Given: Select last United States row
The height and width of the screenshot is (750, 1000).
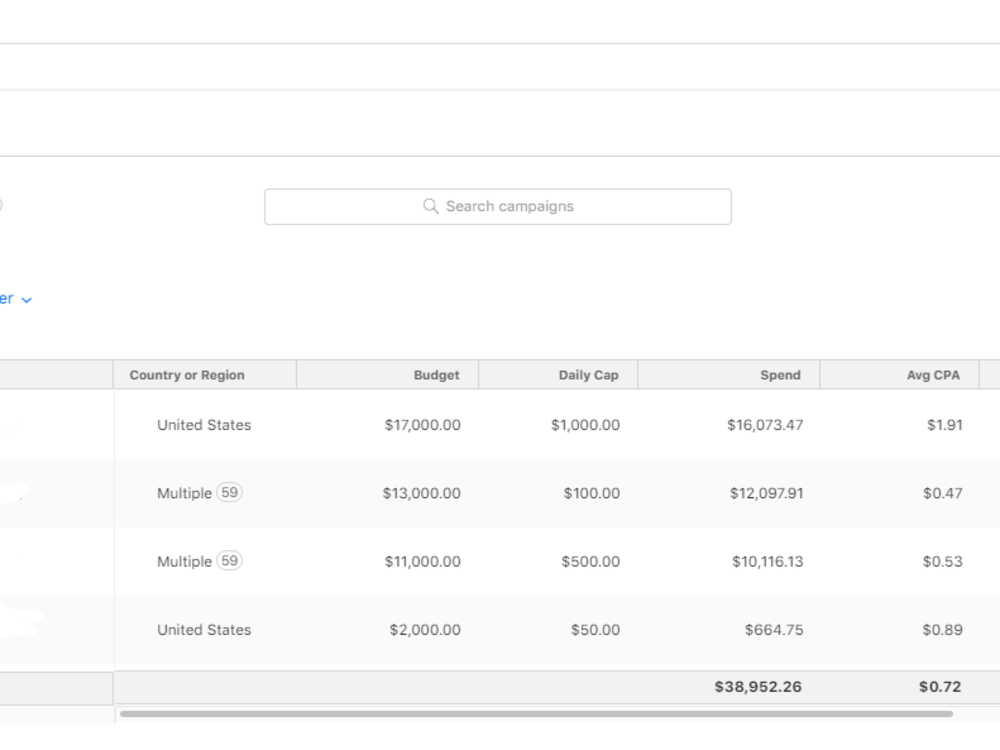Looking at the screenshot, I should pyautogui.click(x=204, y=629).
